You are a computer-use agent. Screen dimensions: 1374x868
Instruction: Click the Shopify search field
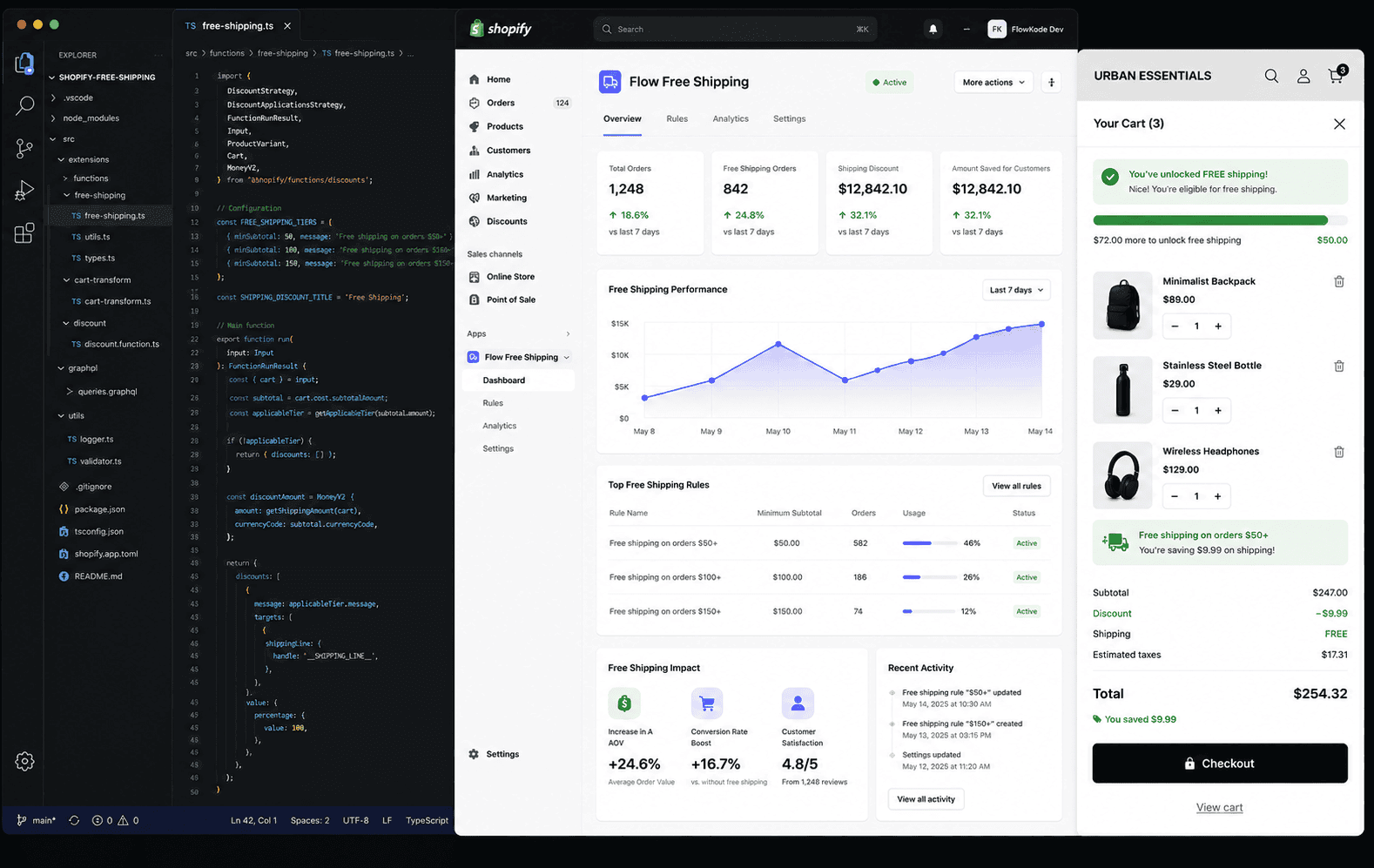coord(735,29)
